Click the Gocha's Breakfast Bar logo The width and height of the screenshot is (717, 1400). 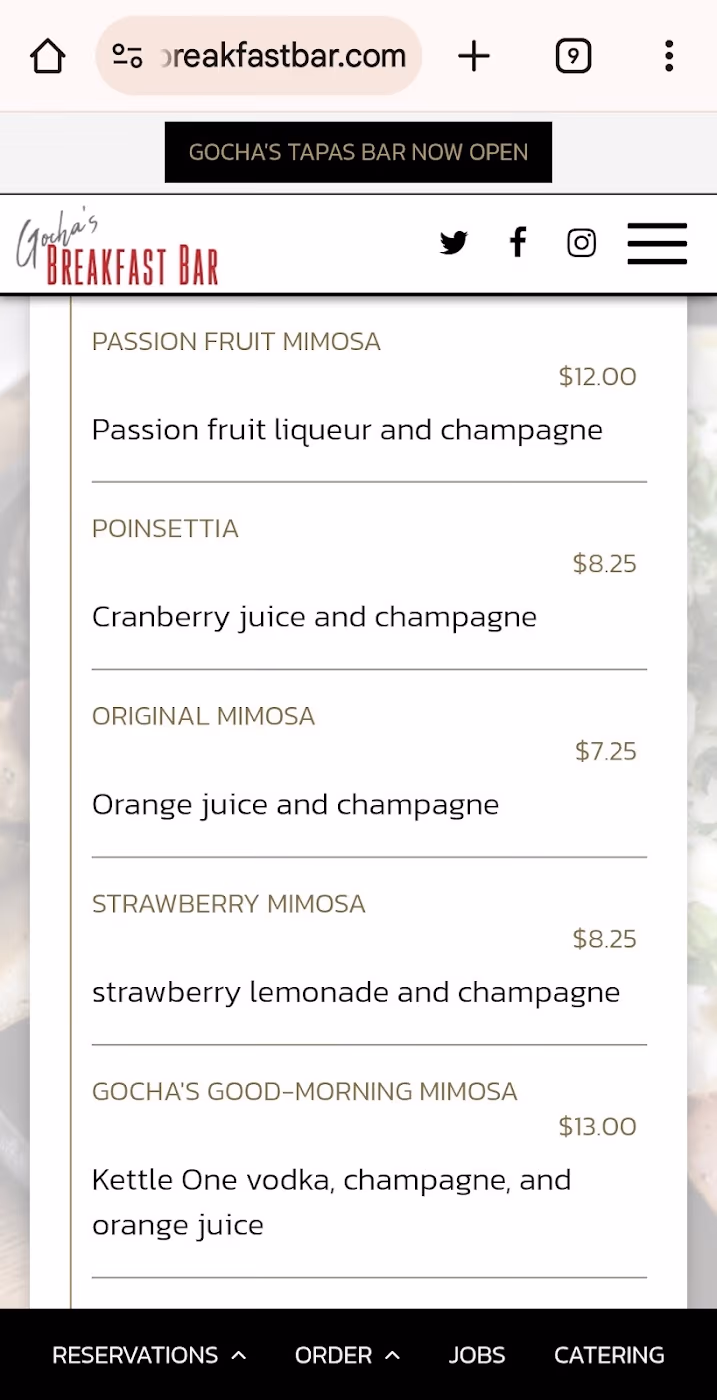coord(117,248)
